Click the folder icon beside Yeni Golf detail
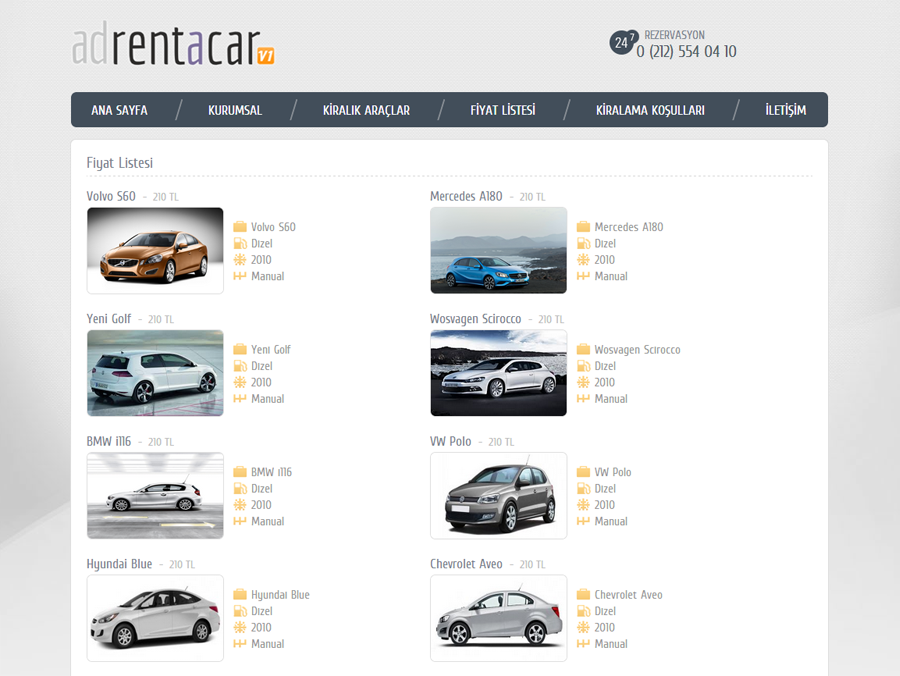 (240, 349)
